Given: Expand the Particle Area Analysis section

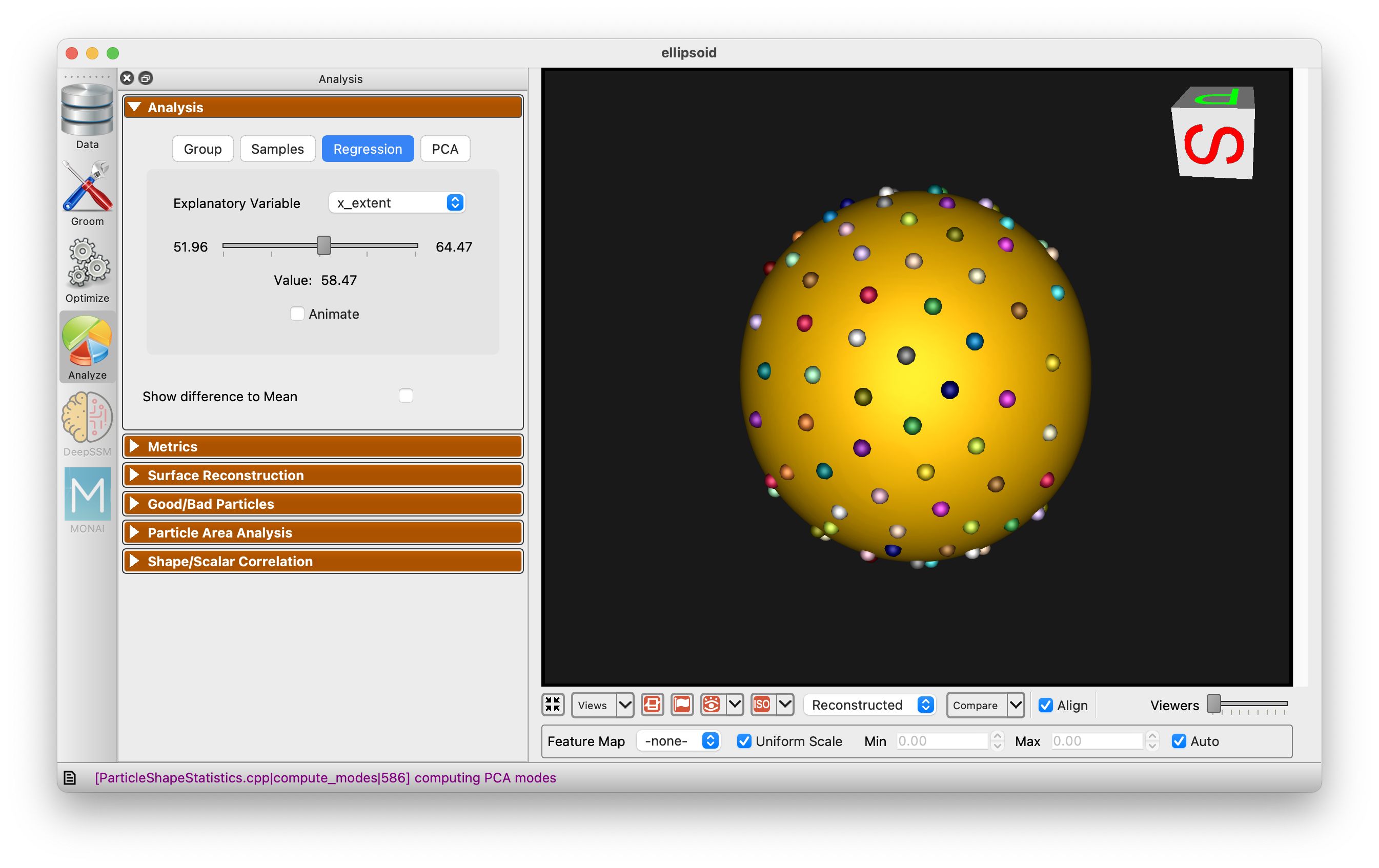Looking at the screenshot, I should click(323, 532).
